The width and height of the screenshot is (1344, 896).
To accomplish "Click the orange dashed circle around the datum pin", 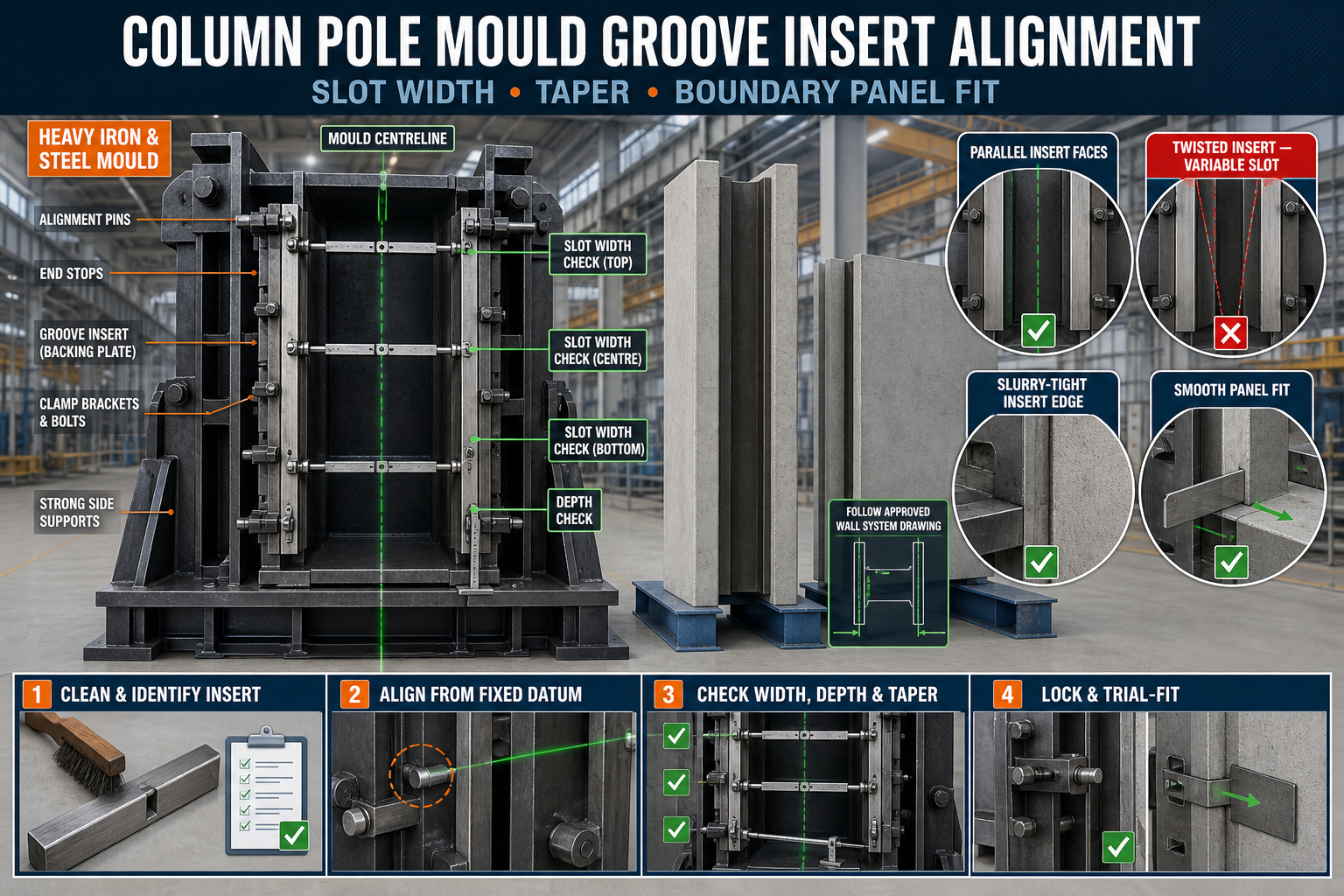I will 421,776.
